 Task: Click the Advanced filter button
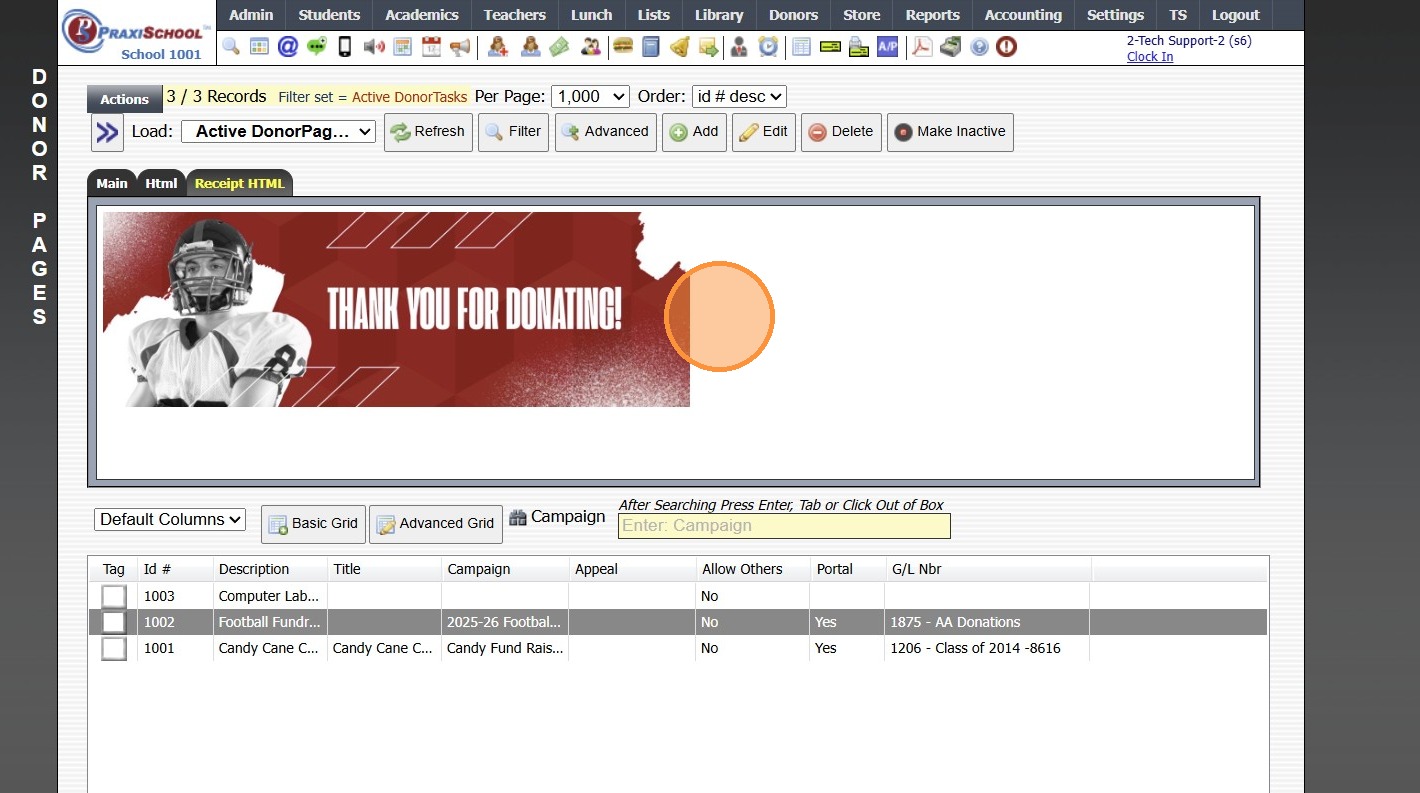pos(605,132)
